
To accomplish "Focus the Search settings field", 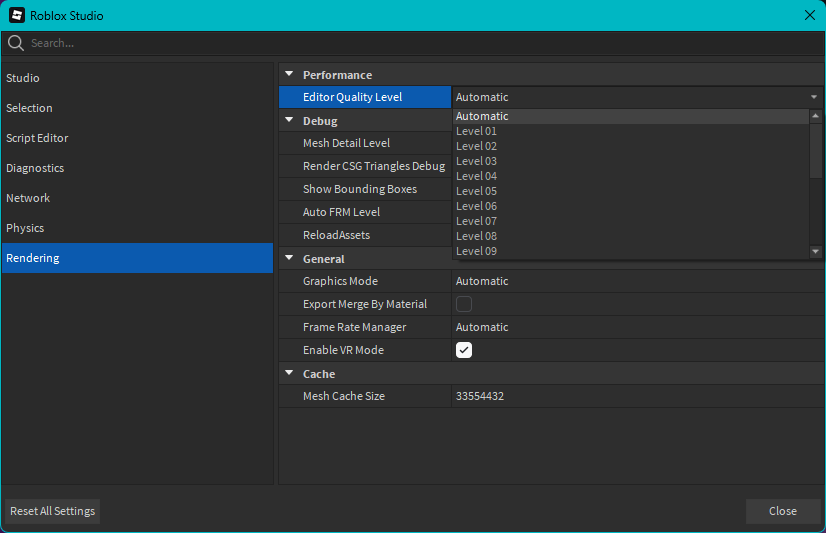I will coord(413,43).
